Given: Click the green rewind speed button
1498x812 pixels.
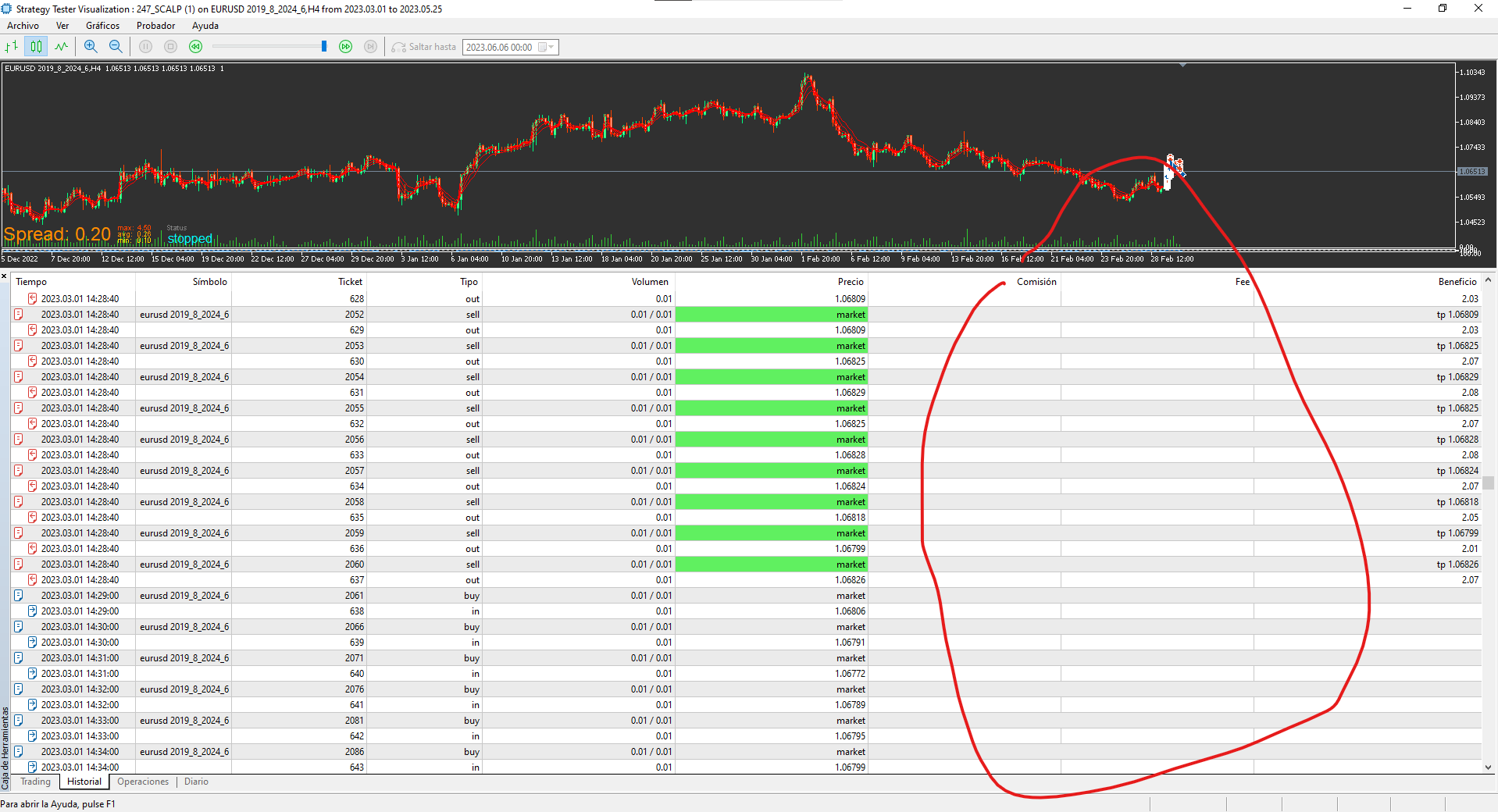Looking at the screenshot, I should 195,47.
